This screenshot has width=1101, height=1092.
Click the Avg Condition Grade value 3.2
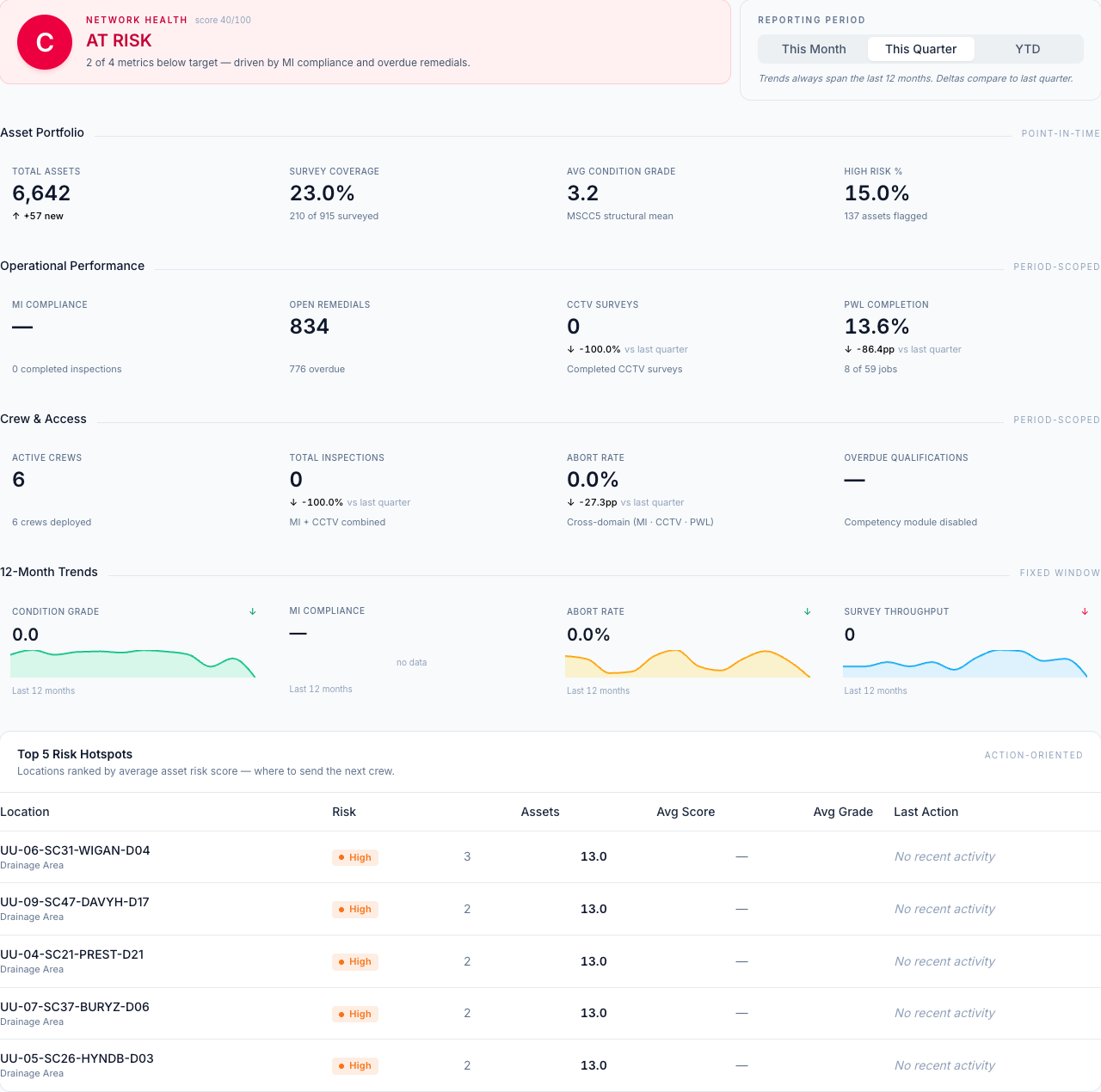[582, 193]
